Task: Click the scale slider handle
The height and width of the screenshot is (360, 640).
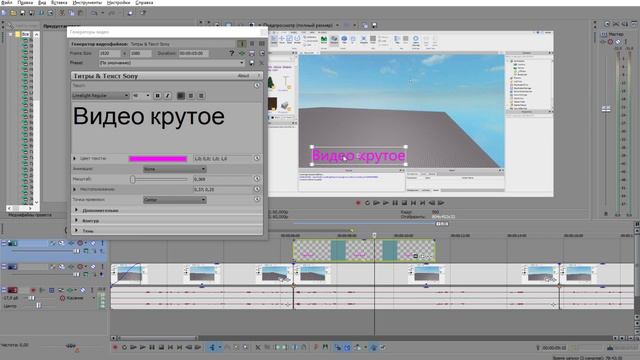Action: point(132,179)
